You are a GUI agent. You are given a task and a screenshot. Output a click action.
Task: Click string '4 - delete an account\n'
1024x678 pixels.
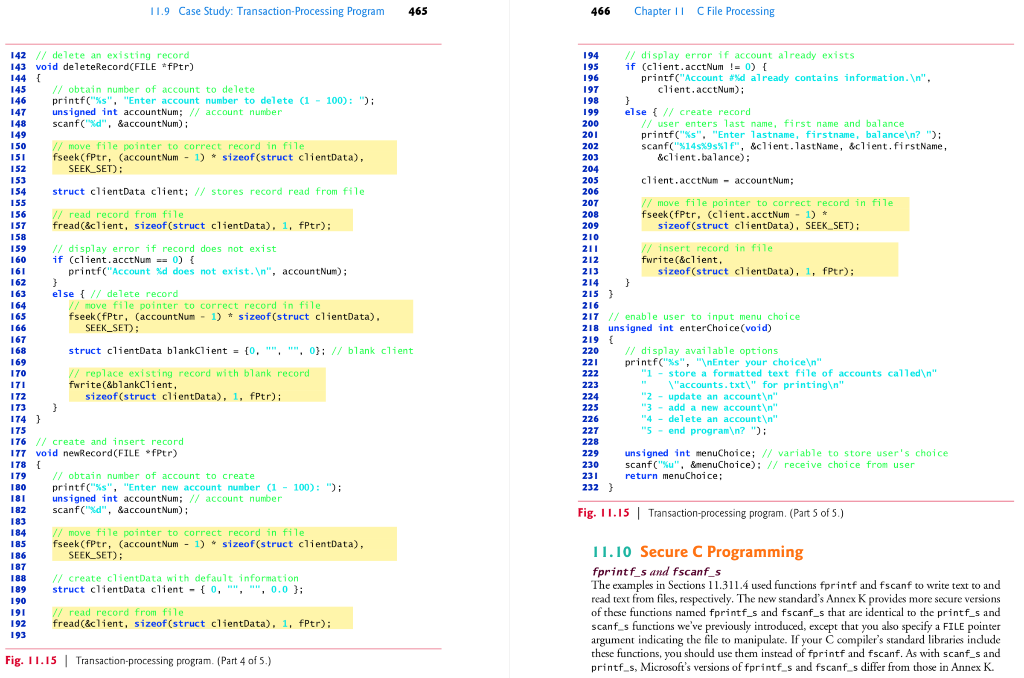[709, 419]
